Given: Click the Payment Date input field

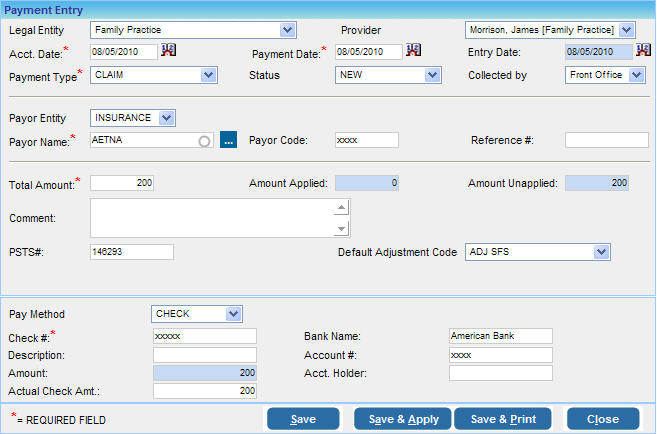Looking at the screenshot, I should click(369, 52).
